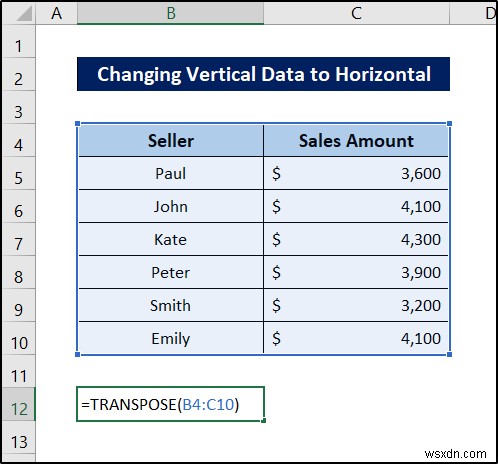498x464 pixels.
Task: Select the cell containing 'Paul'
Action: coord(171,173)
